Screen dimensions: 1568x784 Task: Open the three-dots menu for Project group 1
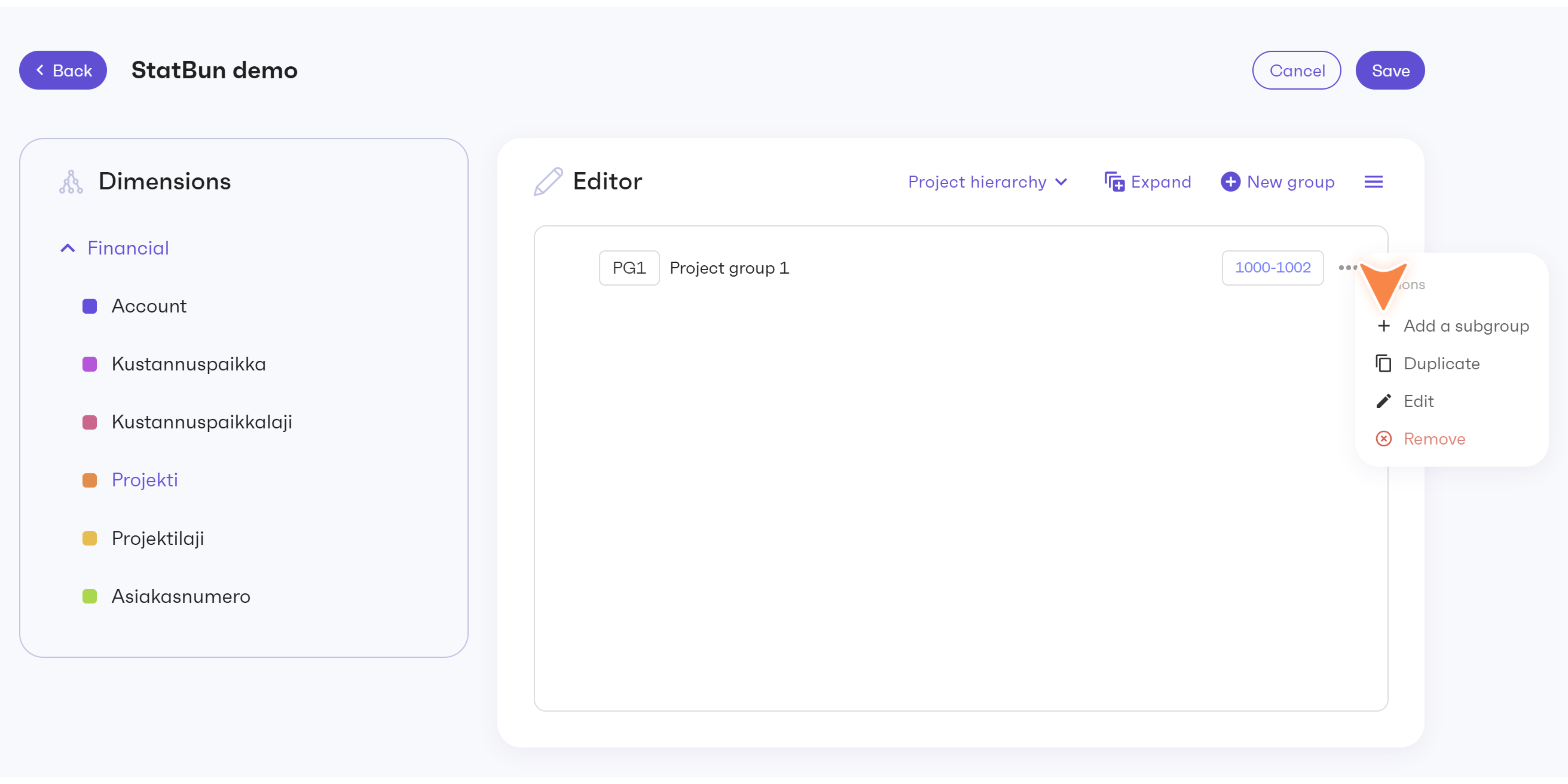[1348, 268]
